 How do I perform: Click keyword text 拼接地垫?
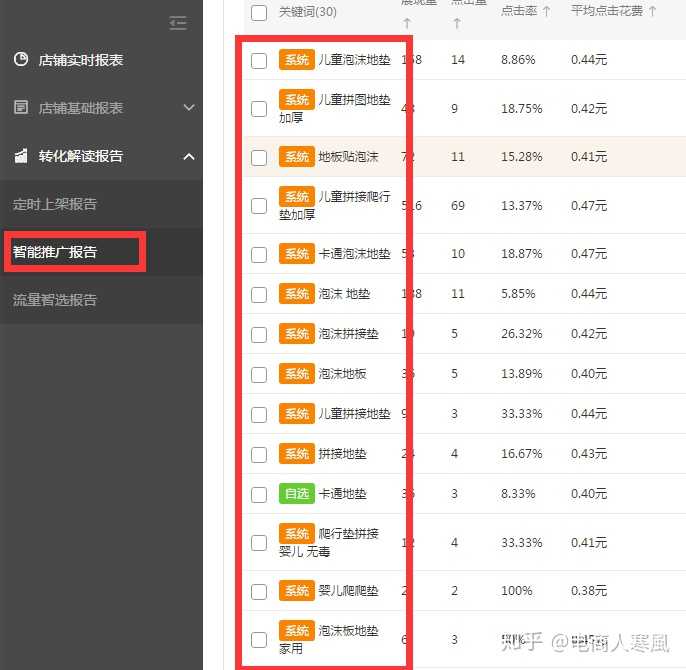(x=343, y=454)
